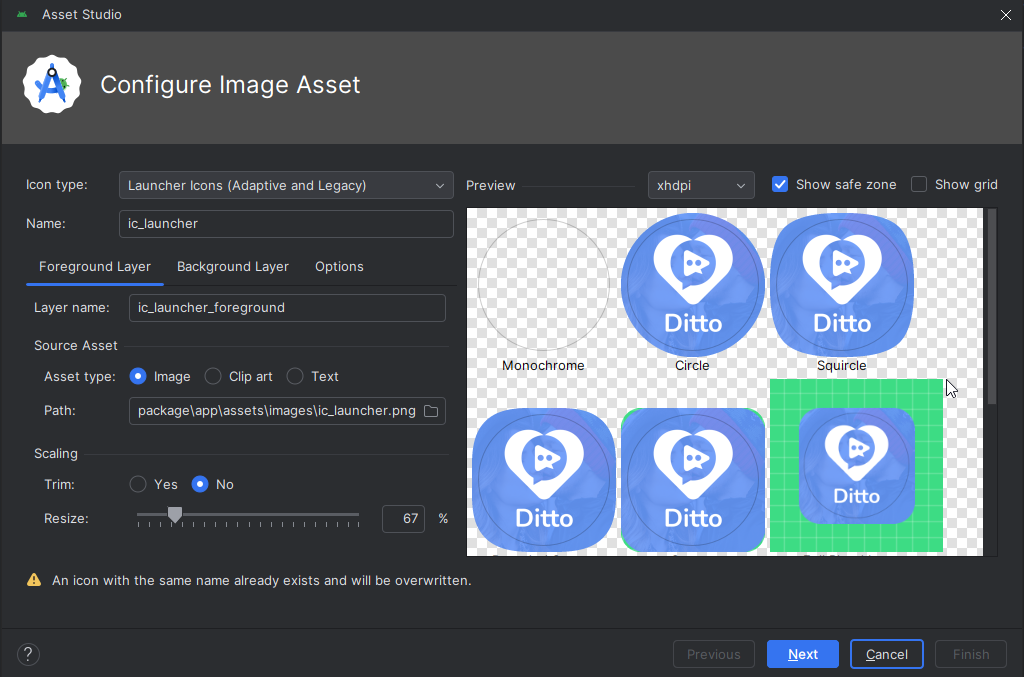Set Trim to Yes
Image resolution: width=1024 pixels, height=677 pixels.
pos(138,485)
